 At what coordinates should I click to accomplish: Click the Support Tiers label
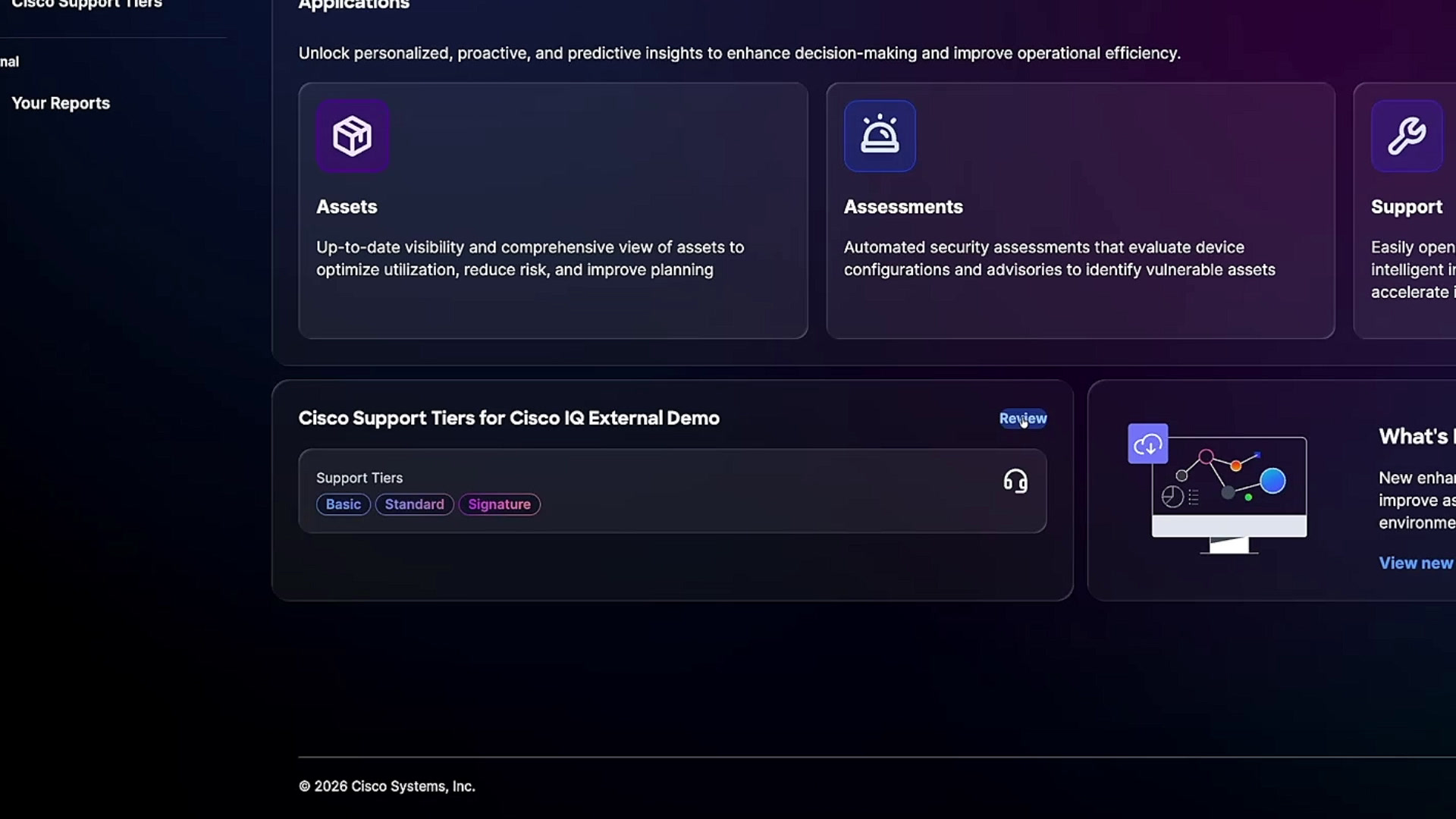click(x=359, y=478)
